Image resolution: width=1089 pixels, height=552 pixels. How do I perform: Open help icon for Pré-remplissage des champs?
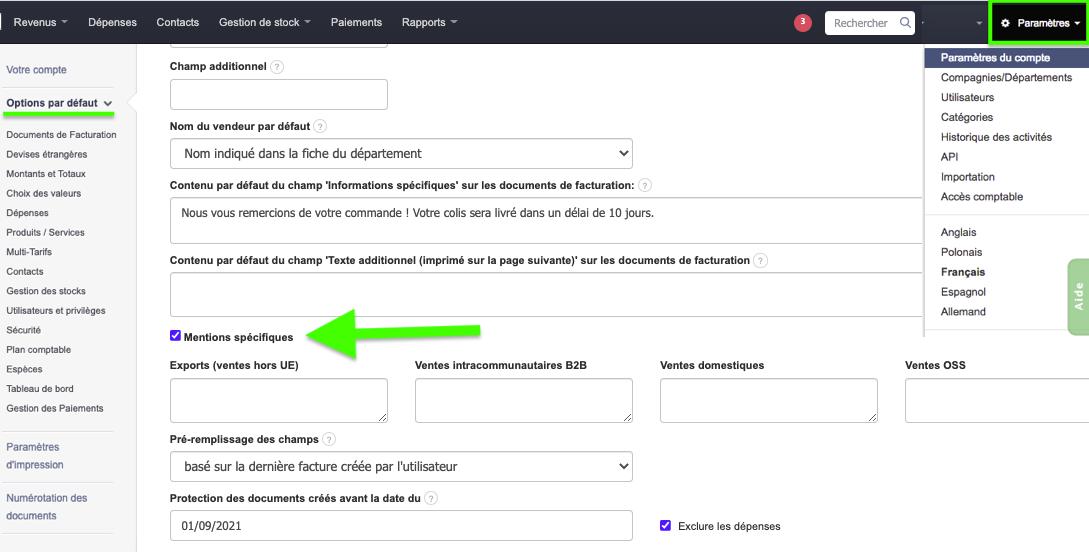click(x=329, y=440)
